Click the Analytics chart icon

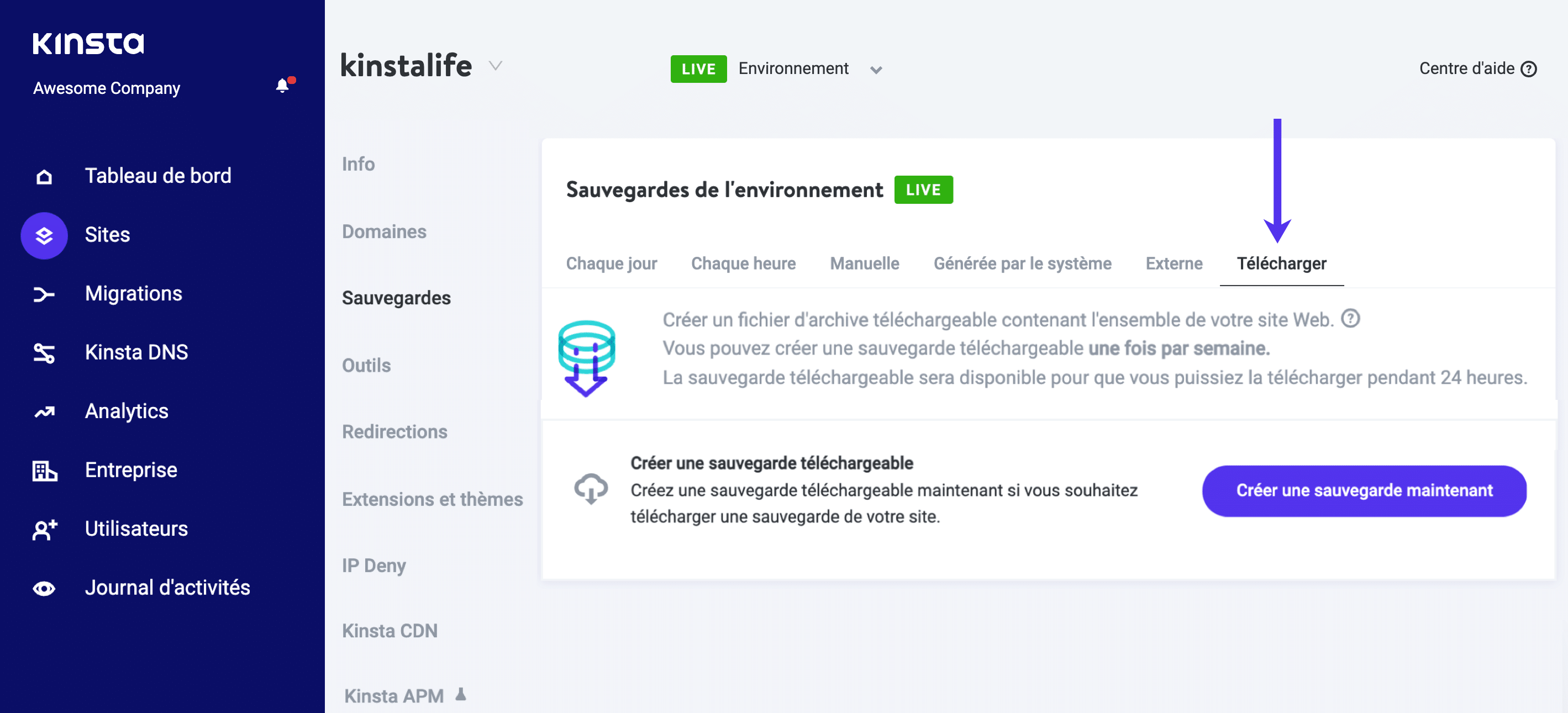point(44,411)
